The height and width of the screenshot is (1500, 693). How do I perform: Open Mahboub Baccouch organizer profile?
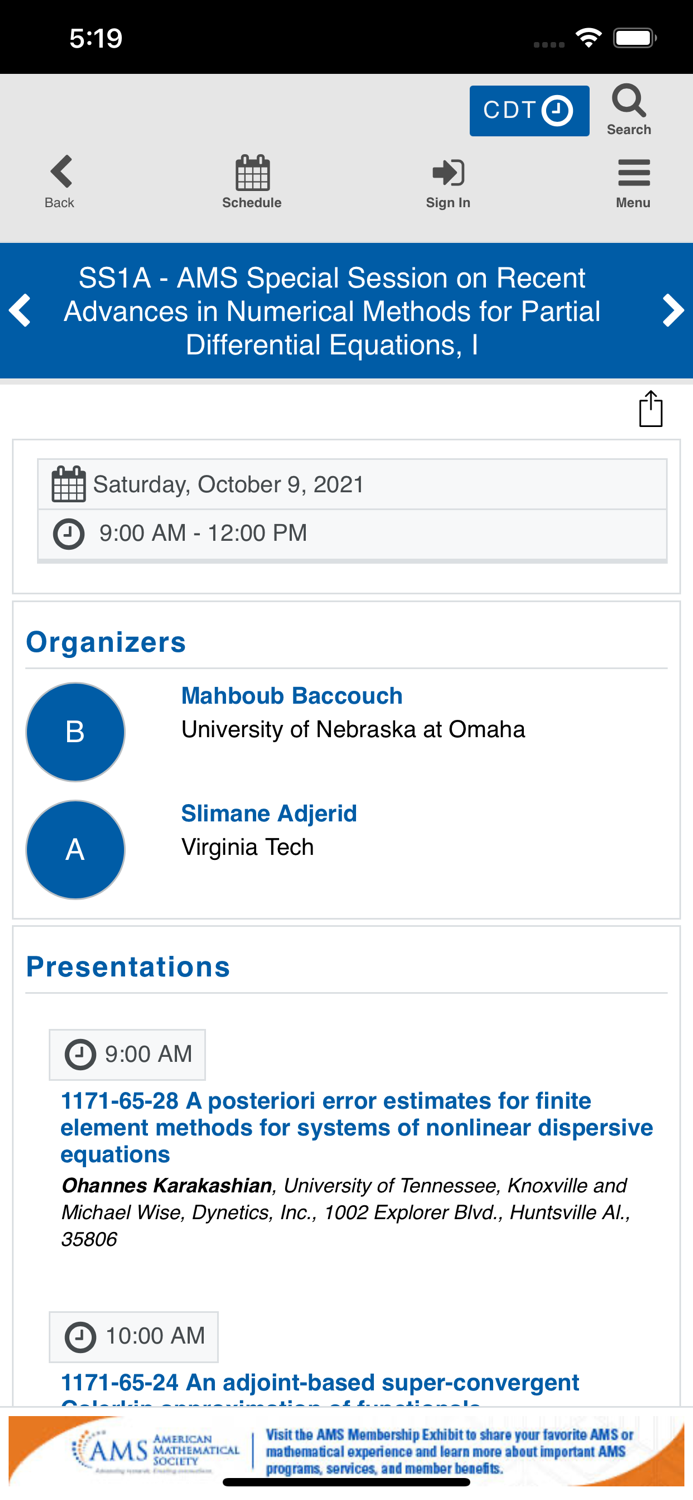[292, 696]
